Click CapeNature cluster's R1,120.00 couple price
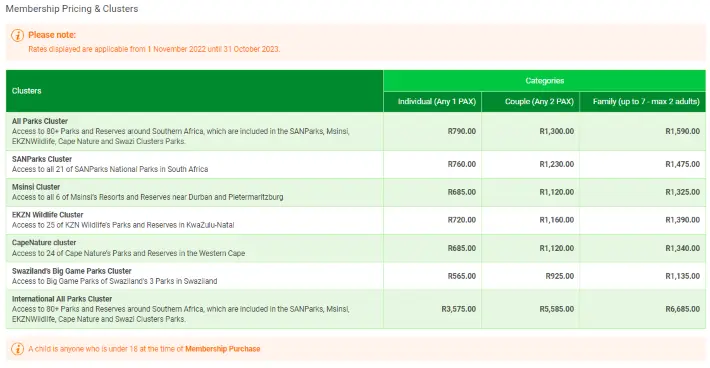Viewport: 710px width, 368px height. pos(556,249)
